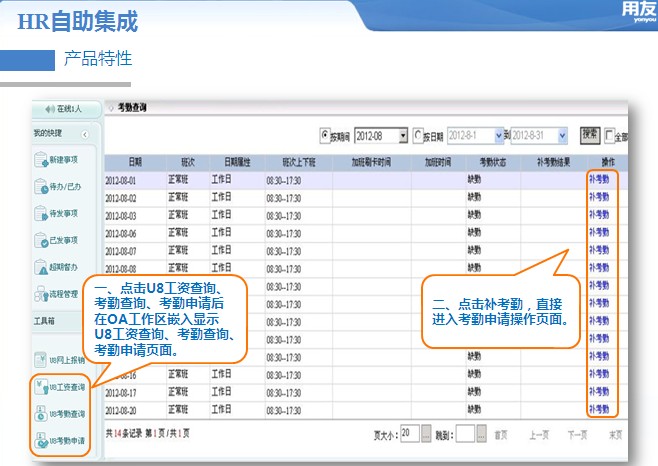Collapse 我的快捷 panel with arrow
Viewport: 658px width, 466px height.
[85, 134]
